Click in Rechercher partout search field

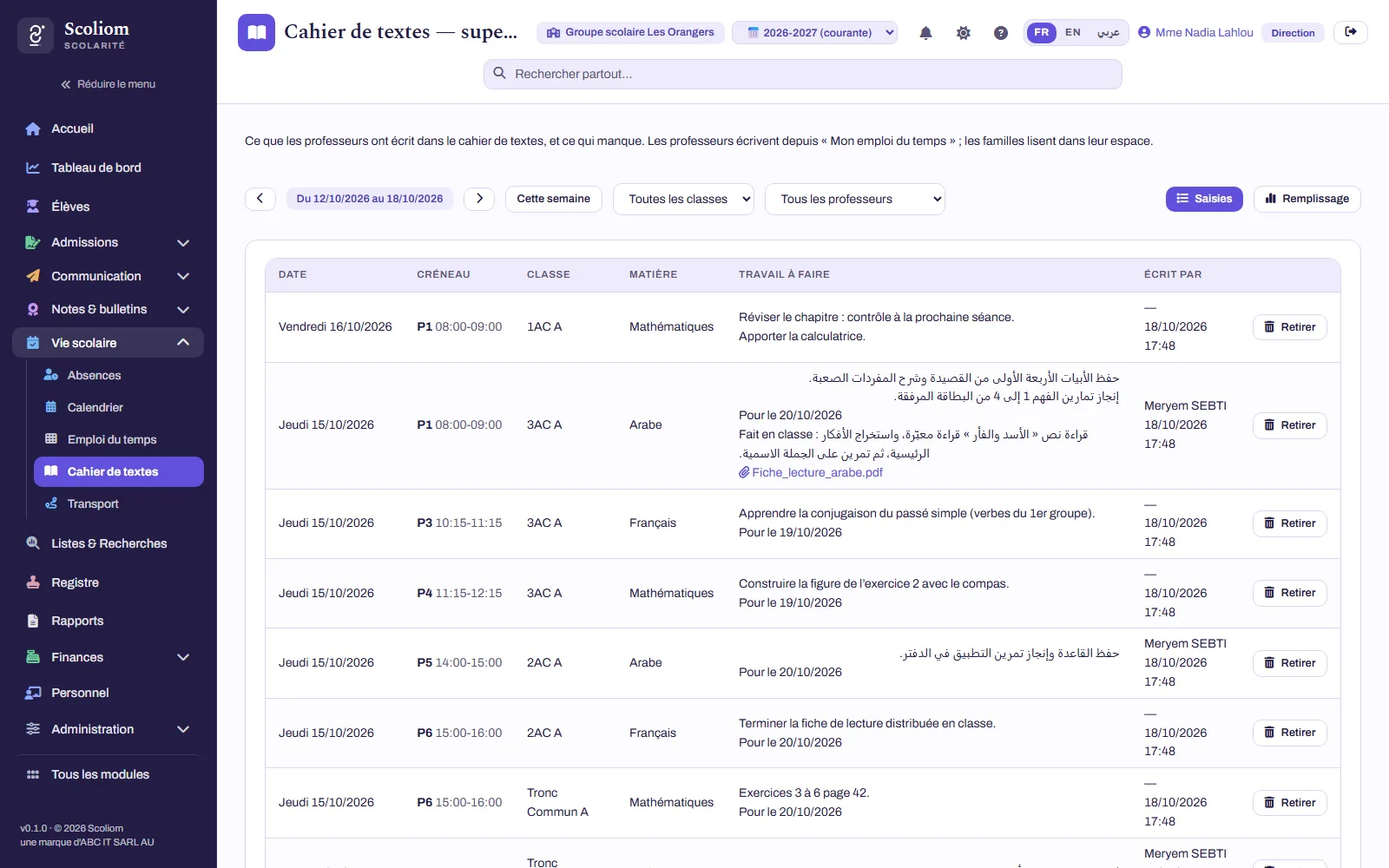[802, 74]
